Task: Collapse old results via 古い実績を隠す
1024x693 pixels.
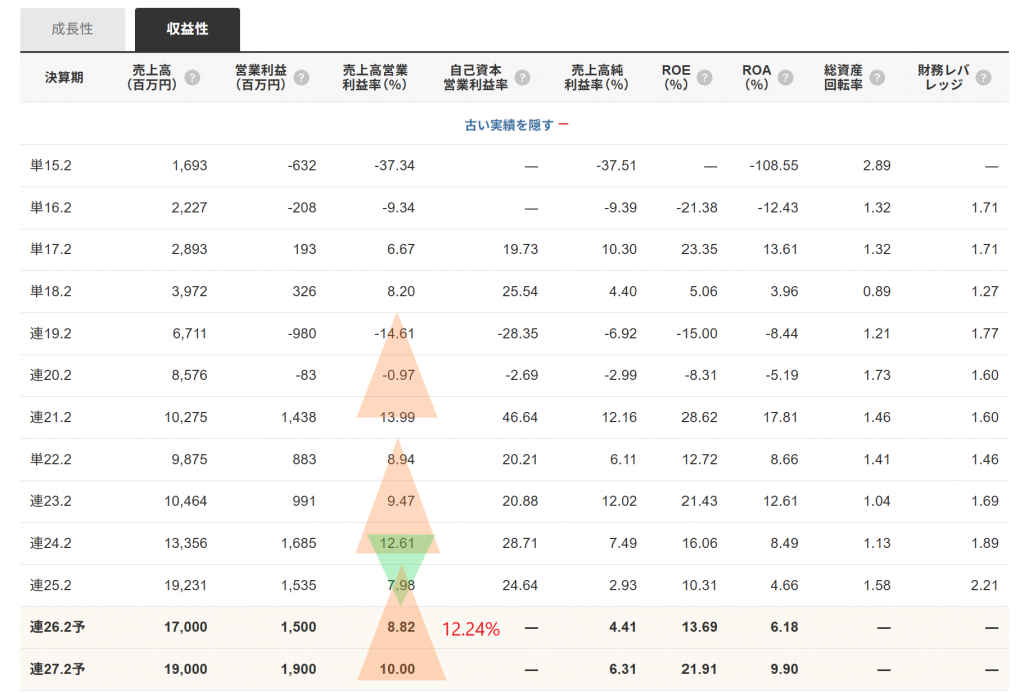Action: 516,125
